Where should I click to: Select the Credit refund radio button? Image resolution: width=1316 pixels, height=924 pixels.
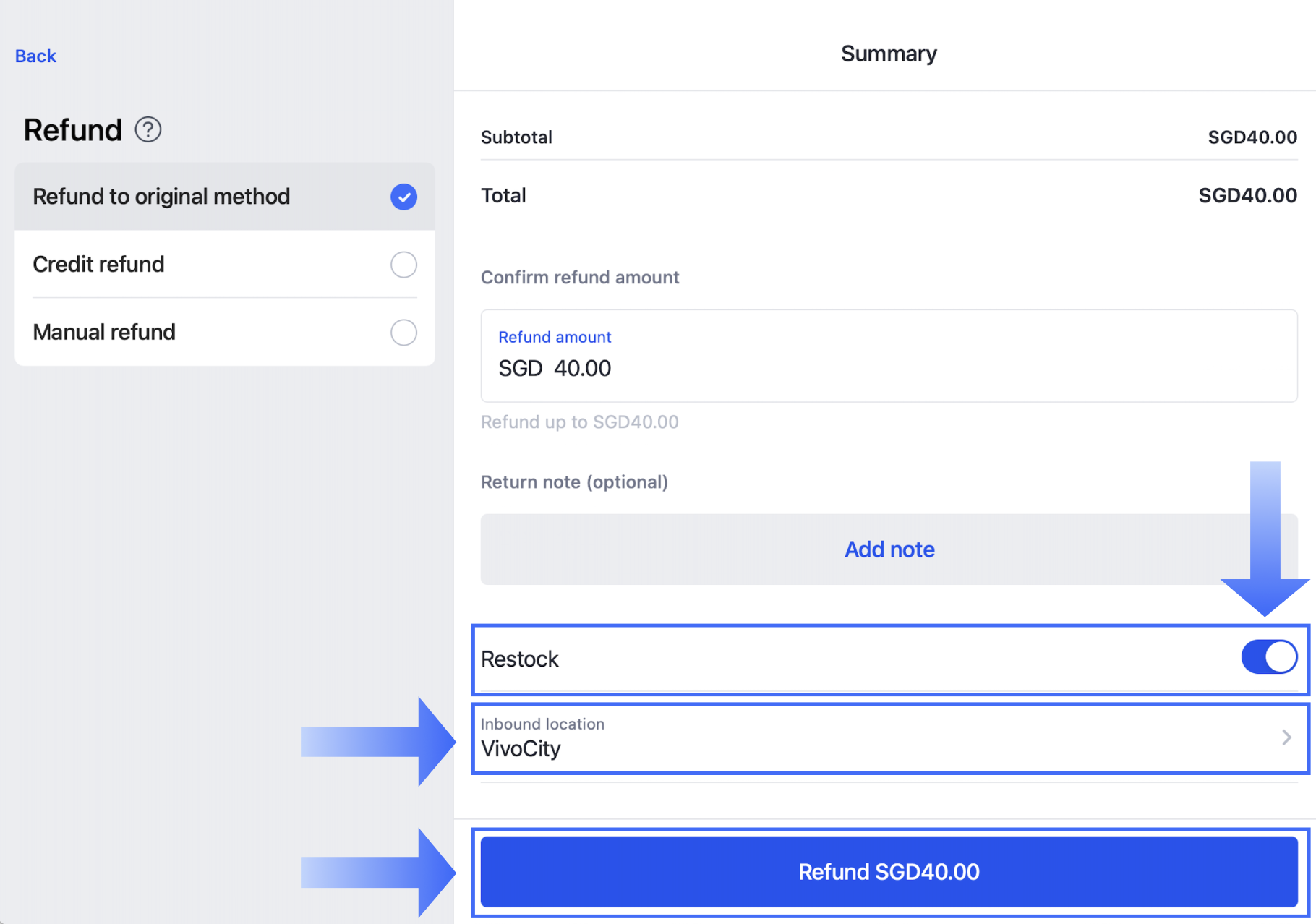[403, 265]
